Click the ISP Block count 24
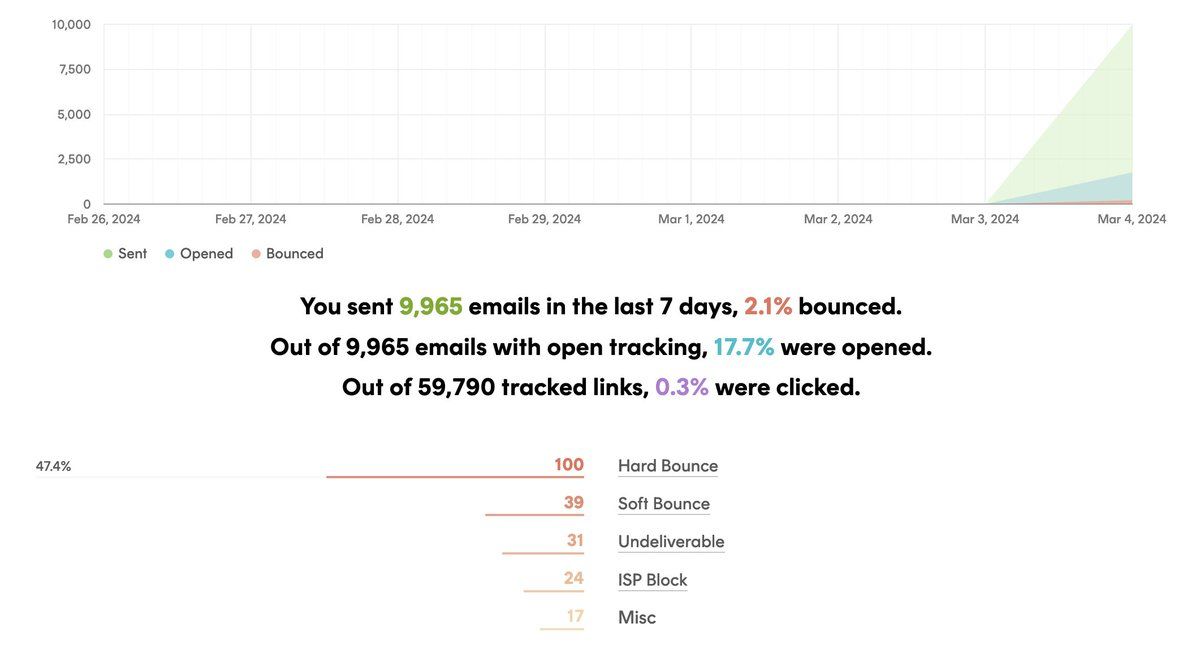Viewport: 1200px width, 658px height. (573, 579)
